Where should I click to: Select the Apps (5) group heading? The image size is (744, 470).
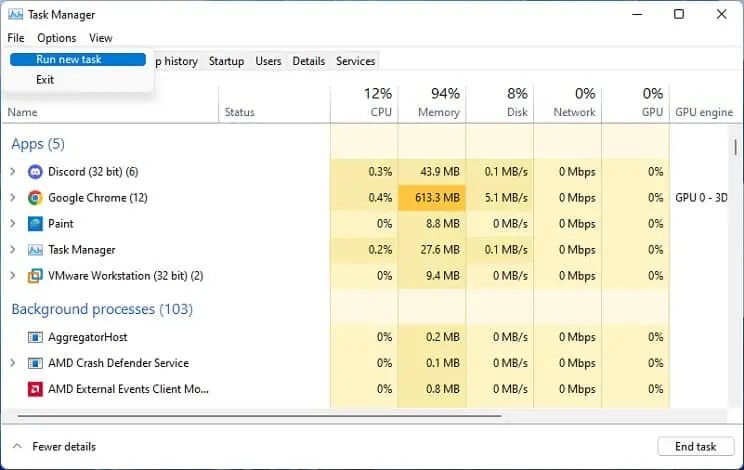point(38,144)
